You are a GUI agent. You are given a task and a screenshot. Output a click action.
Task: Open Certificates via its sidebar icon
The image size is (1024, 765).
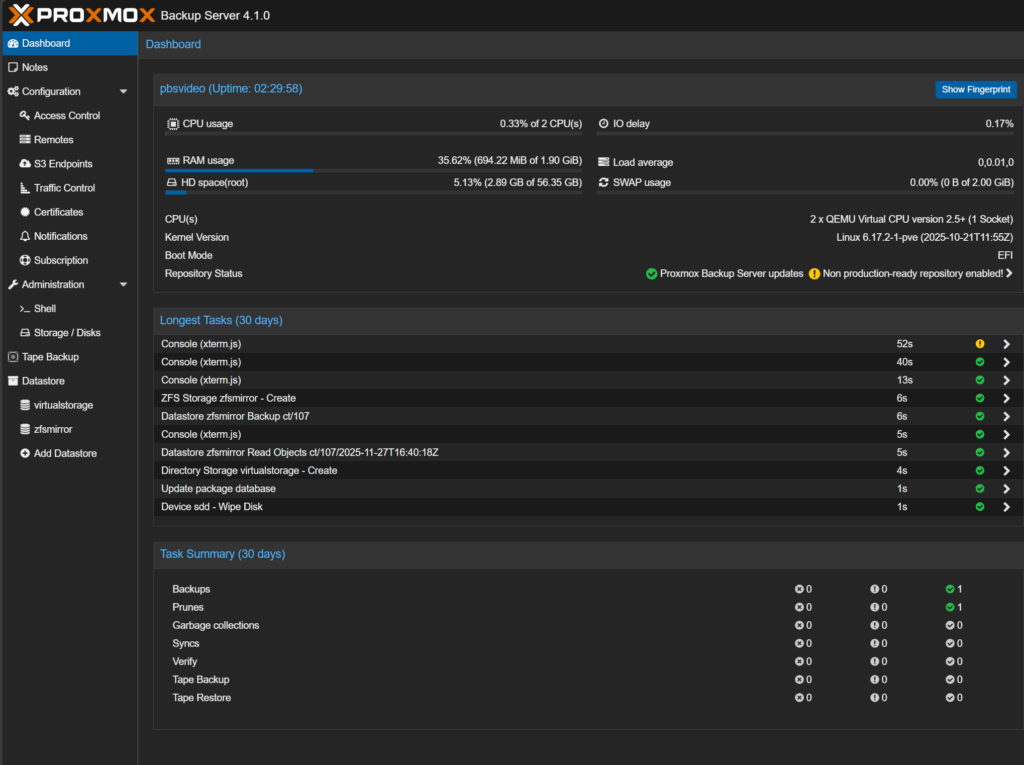coord(23,211)
